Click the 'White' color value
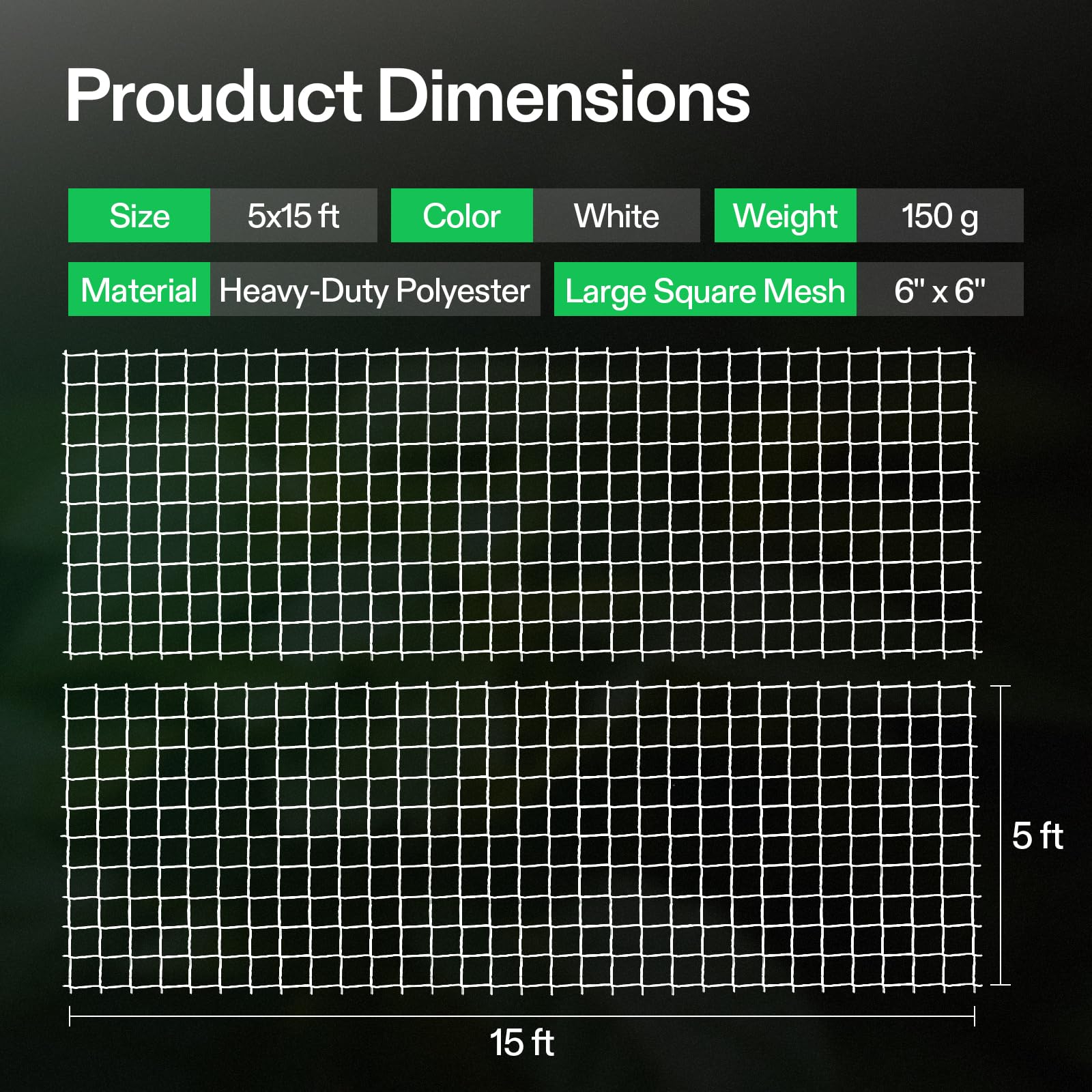 pos(616,216)
